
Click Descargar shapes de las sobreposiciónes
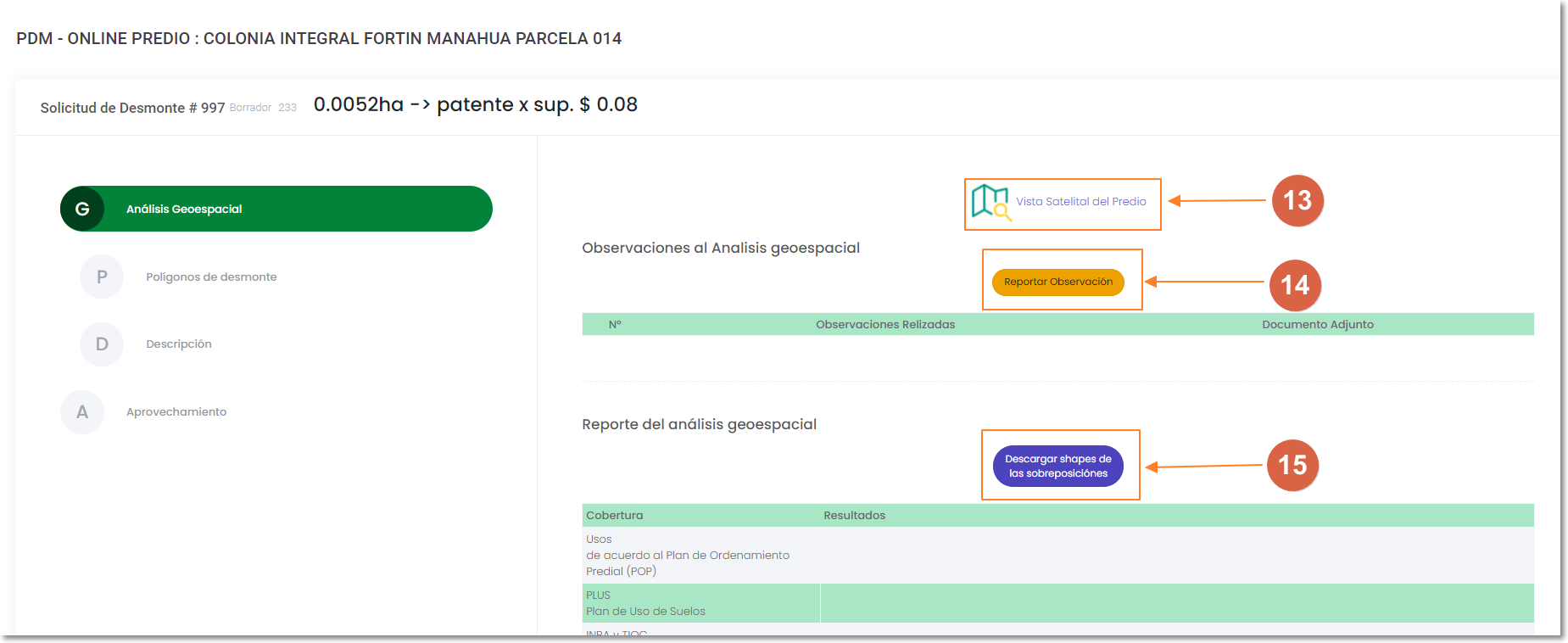pyautogui.click(x=1057, y=467)
